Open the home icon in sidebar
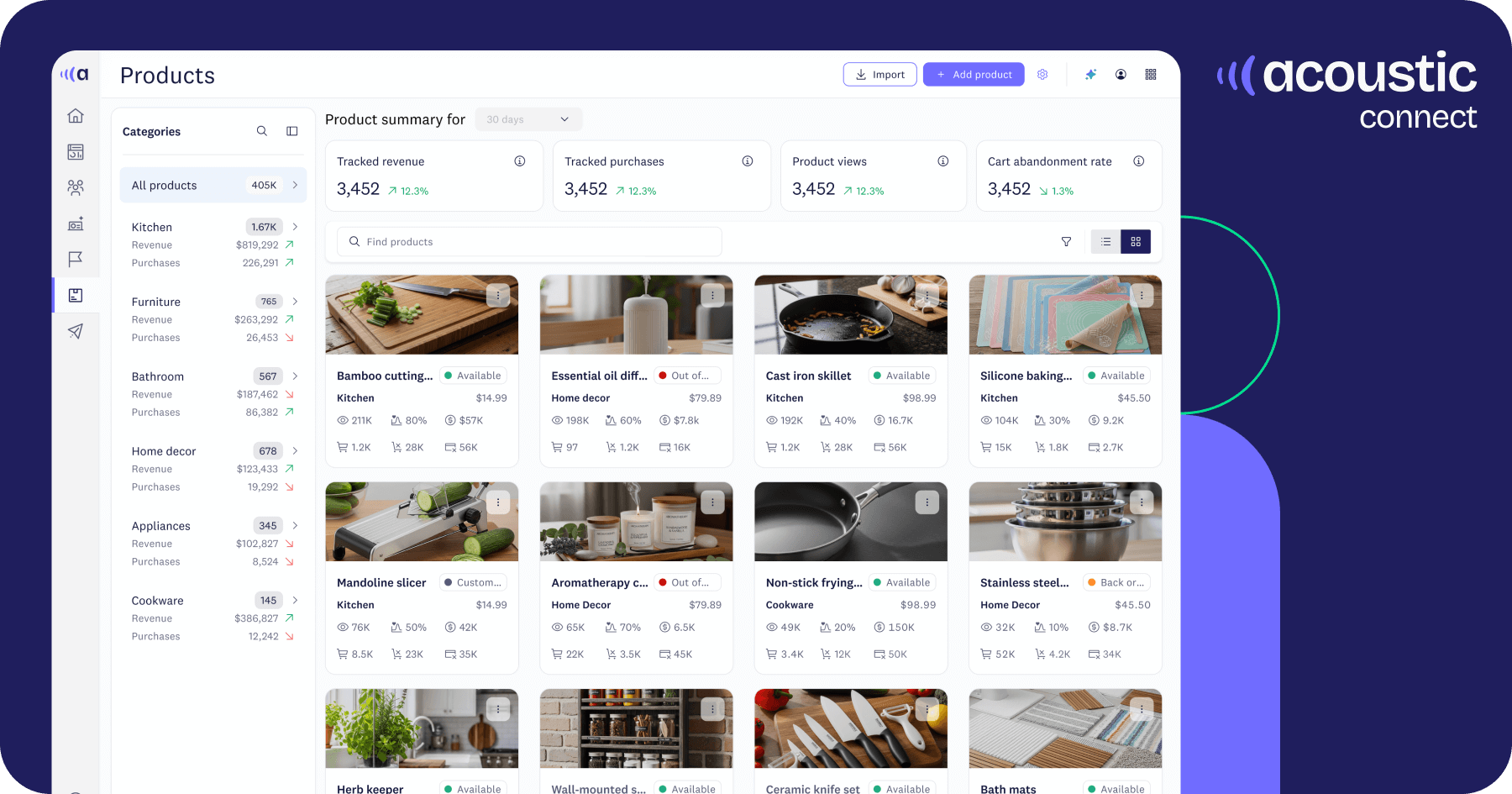Image resolution: width=1512 pixels, height=794 pixels. 76,116
